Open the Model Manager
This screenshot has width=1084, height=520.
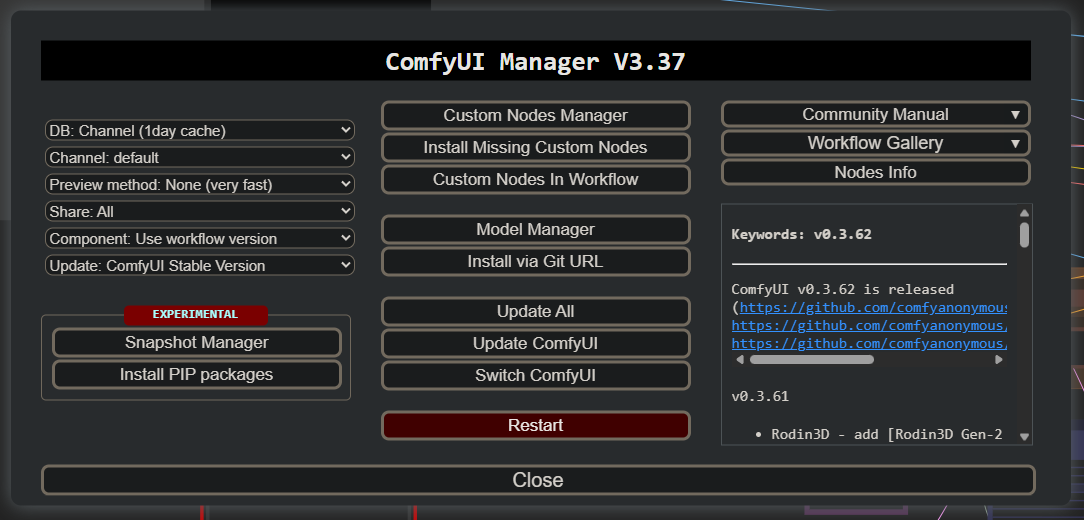[535, 229]
